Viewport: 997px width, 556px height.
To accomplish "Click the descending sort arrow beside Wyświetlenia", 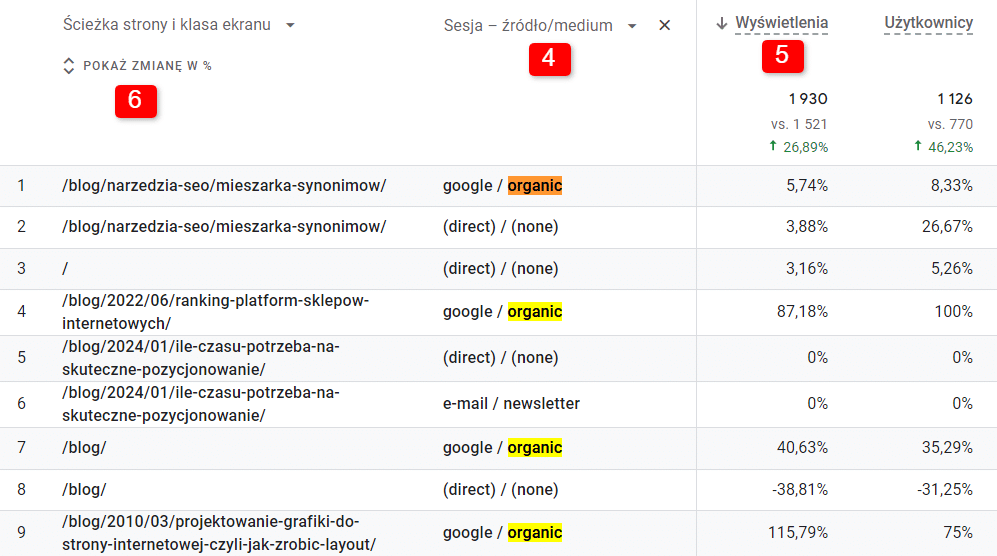I will point(722,24).
